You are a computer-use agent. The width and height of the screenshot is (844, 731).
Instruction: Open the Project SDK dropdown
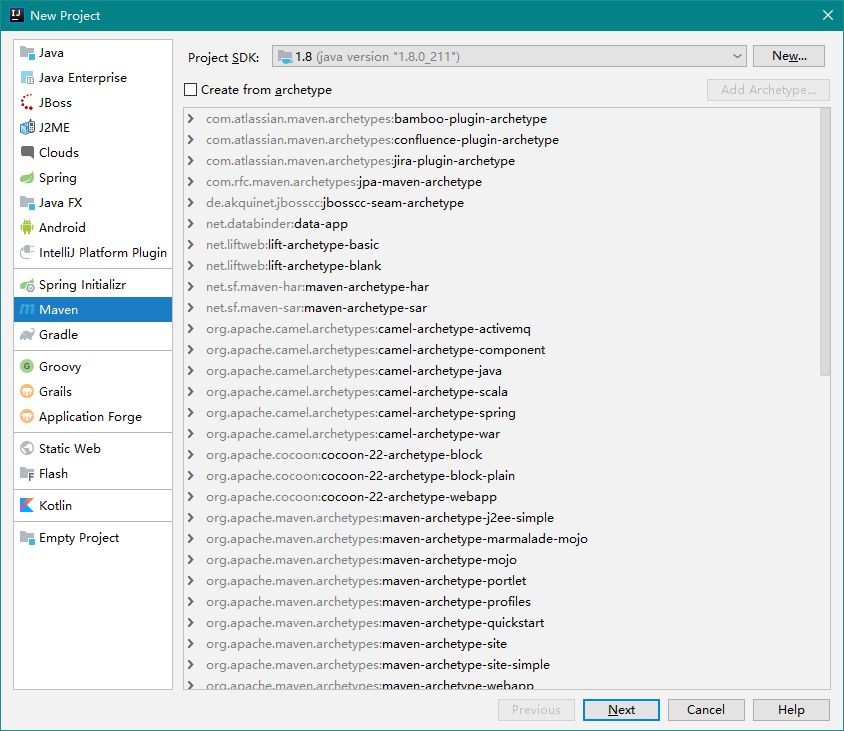click(509, 57)
